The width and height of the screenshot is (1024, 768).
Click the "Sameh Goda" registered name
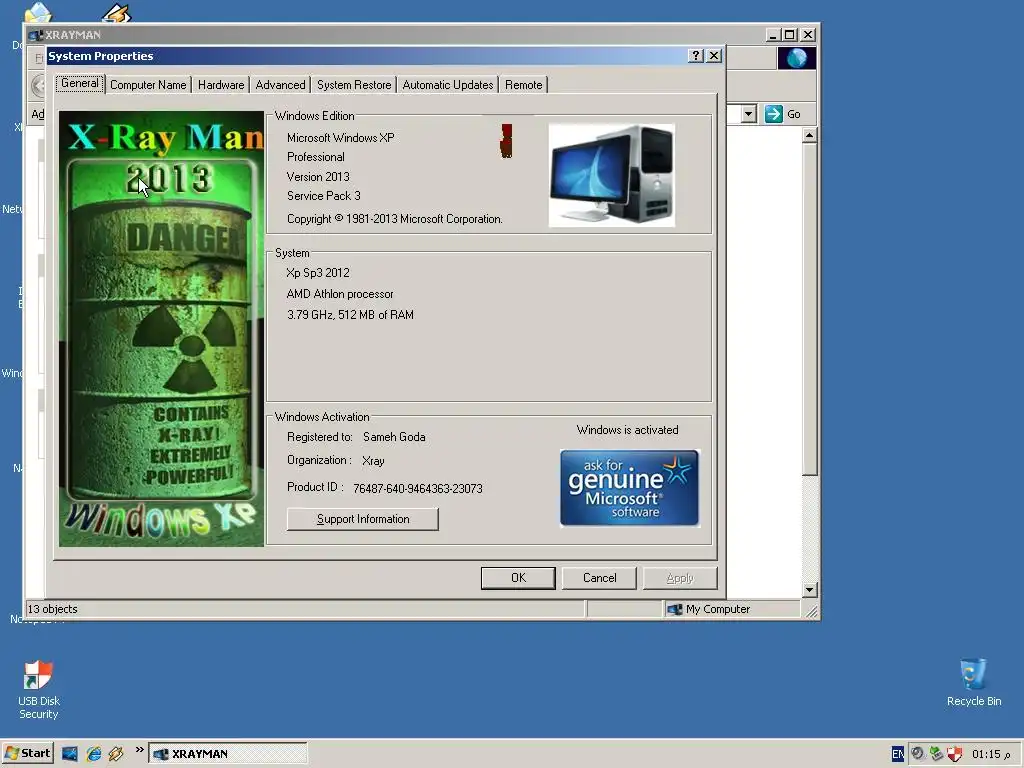(x=394, y=437)
